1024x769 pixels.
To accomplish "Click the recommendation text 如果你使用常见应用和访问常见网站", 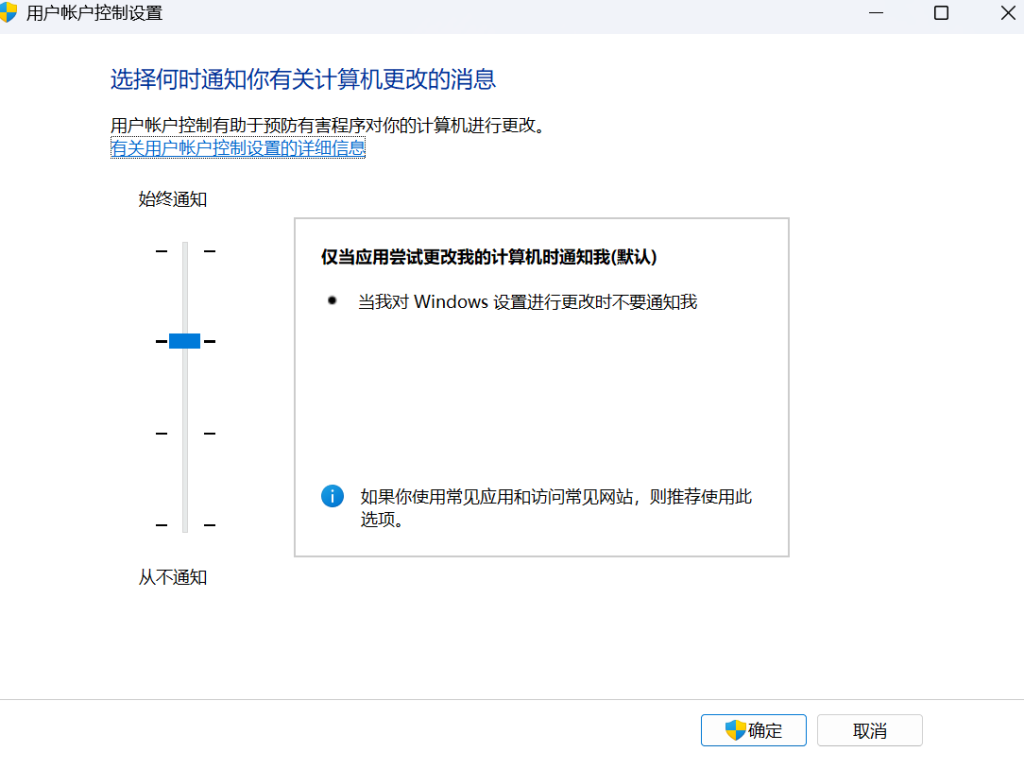I will (x=496, y=497).
